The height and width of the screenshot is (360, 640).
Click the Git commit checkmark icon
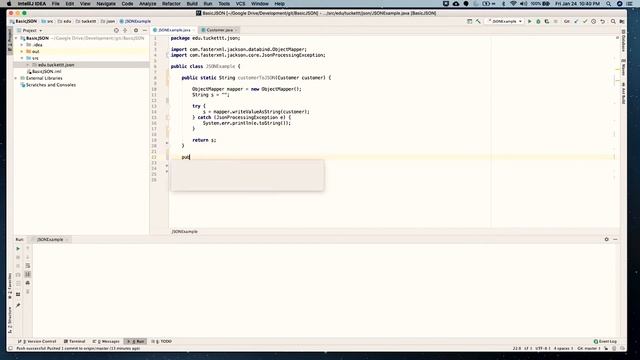[584, 21]
